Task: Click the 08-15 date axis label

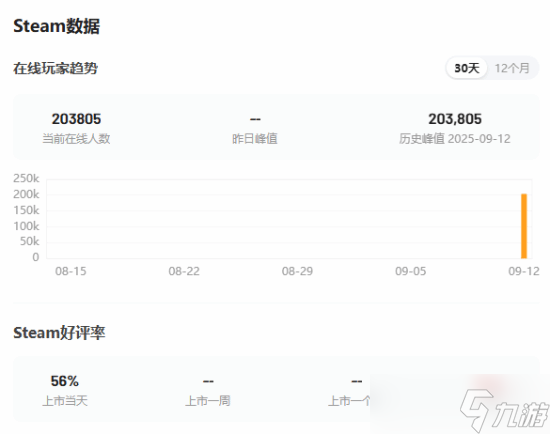Action: (71, 271)
